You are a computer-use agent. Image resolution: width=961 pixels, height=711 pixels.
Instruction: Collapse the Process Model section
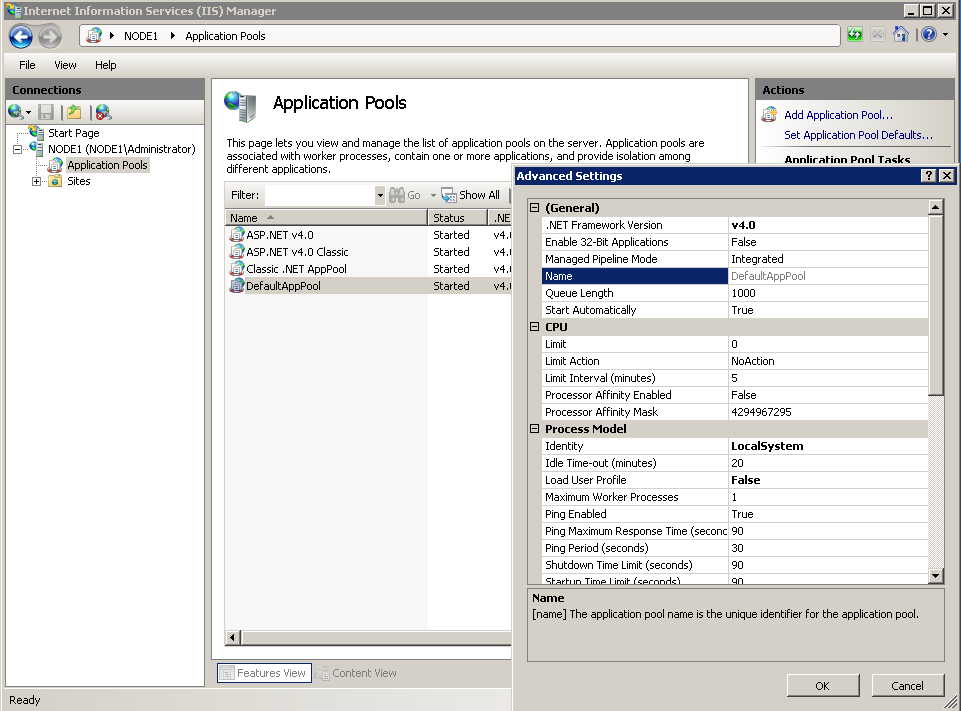pos(534,429)
